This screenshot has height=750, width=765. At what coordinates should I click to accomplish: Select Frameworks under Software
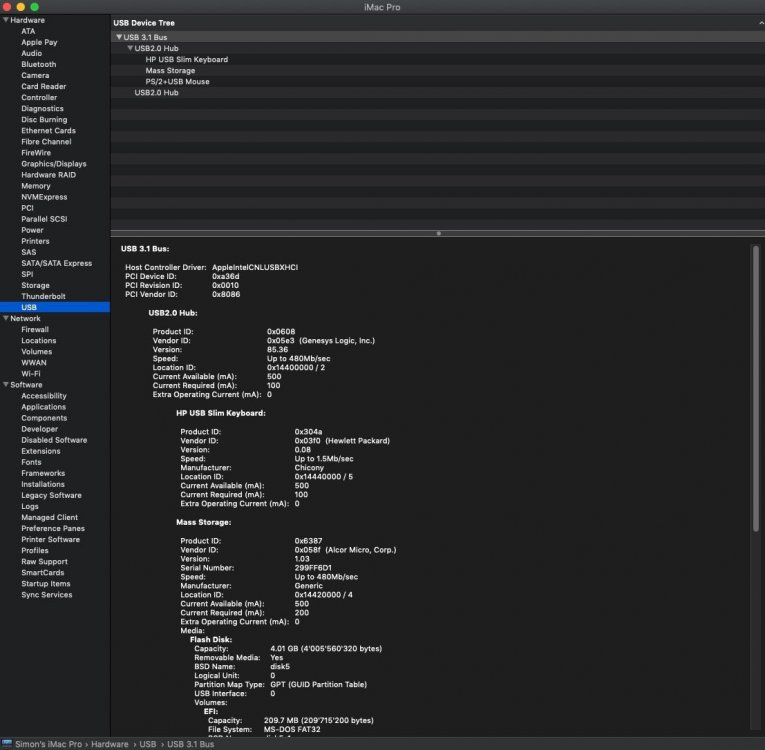43,473
